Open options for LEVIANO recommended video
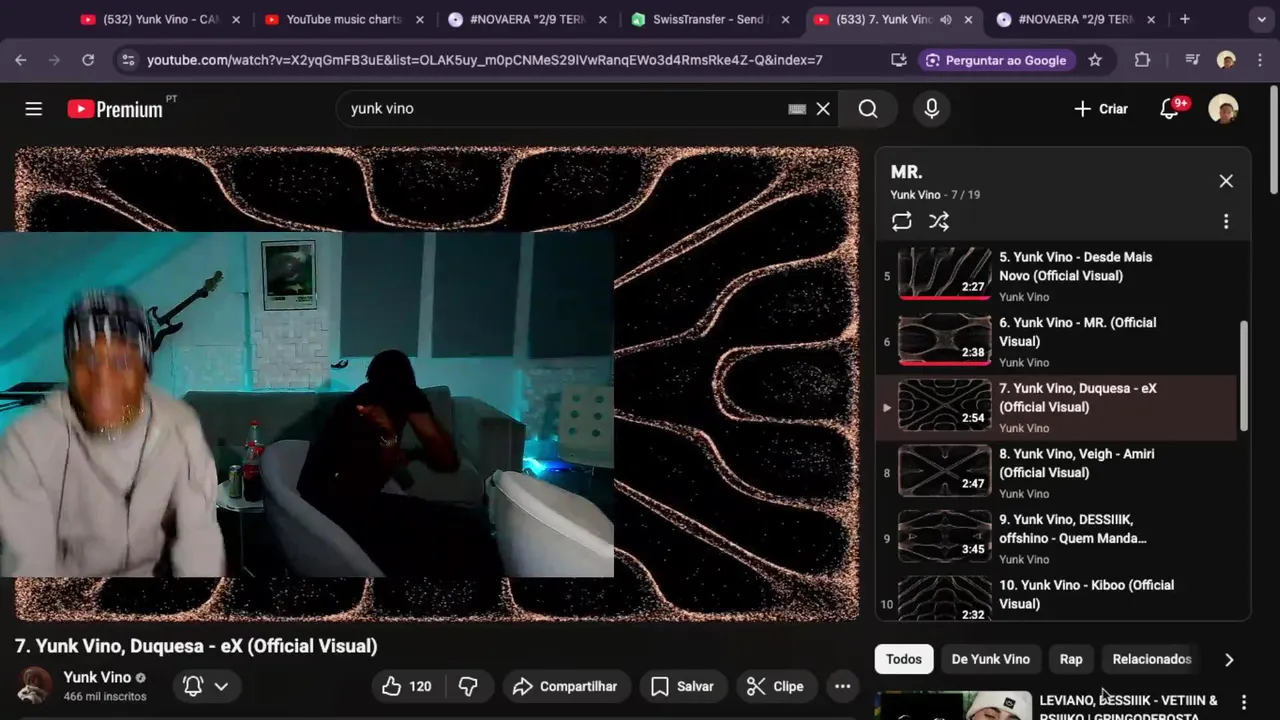Screen dimensions: 1280x720 1244,702
